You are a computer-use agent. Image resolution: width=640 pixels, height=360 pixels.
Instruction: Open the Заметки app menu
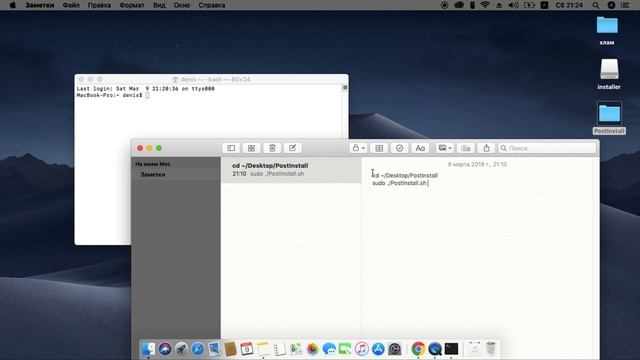39,5
